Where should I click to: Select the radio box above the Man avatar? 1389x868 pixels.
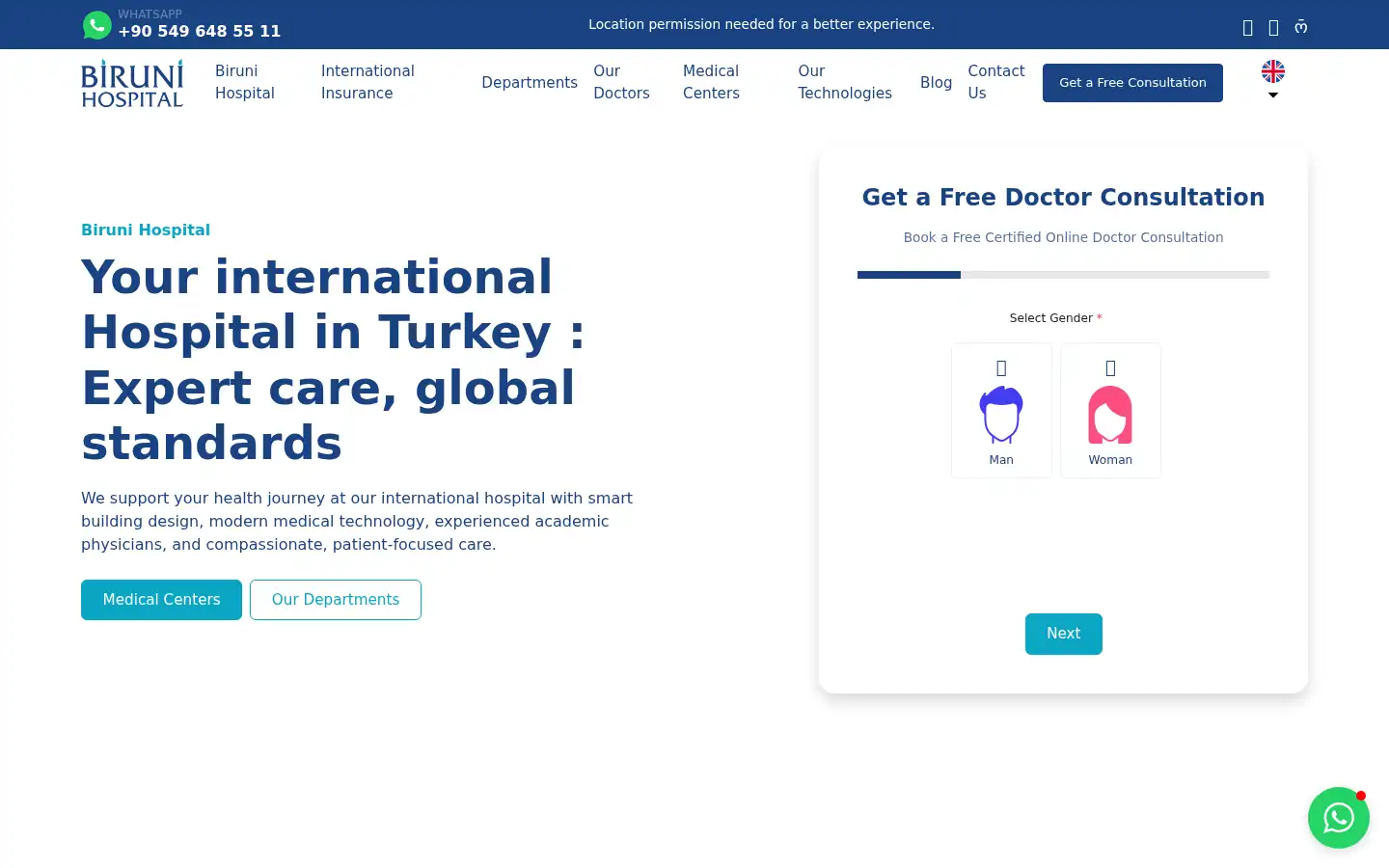pyautogui.click(x=1001, y=368)
